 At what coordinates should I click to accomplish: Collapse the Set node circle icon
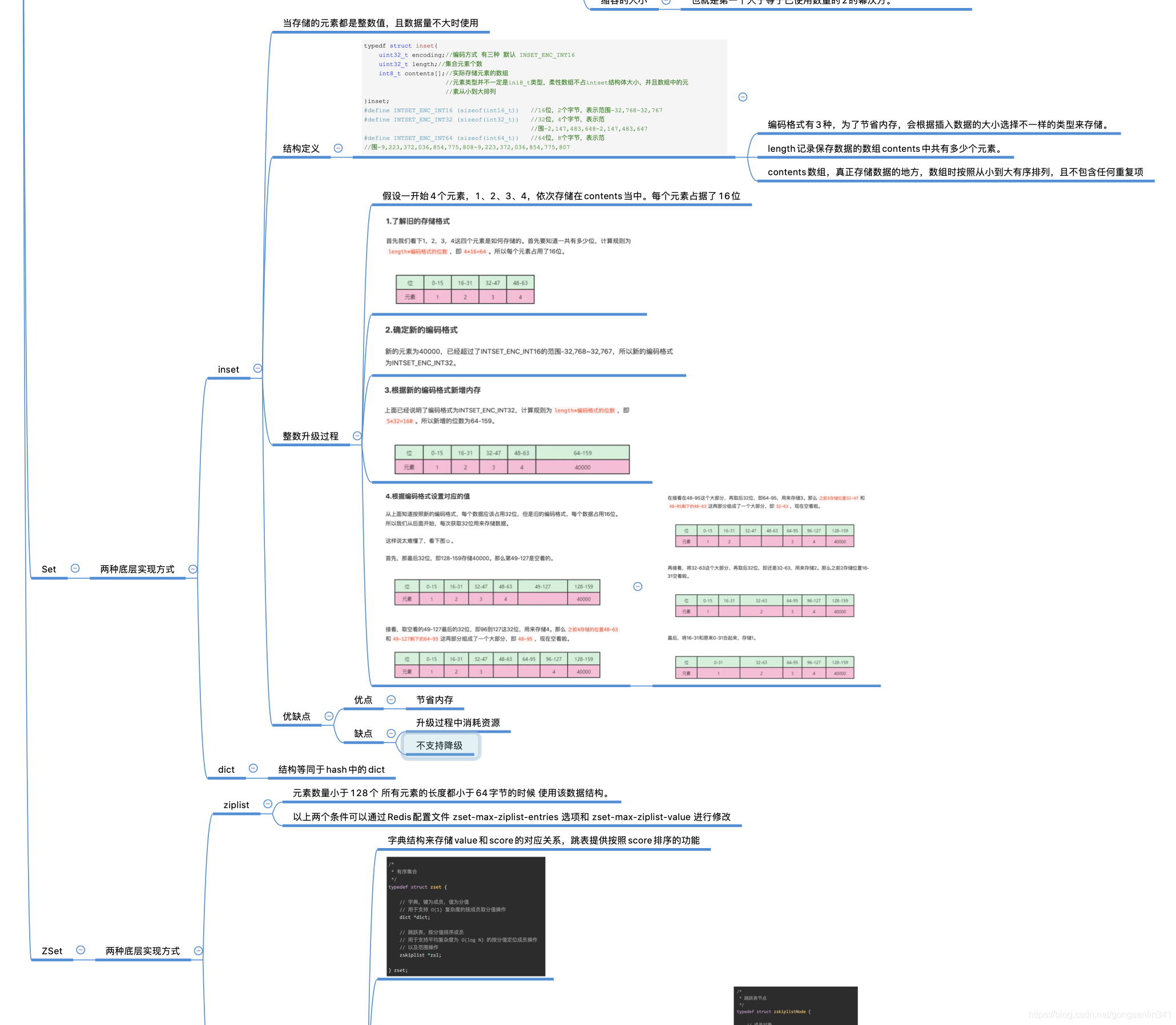coord(75,568)
